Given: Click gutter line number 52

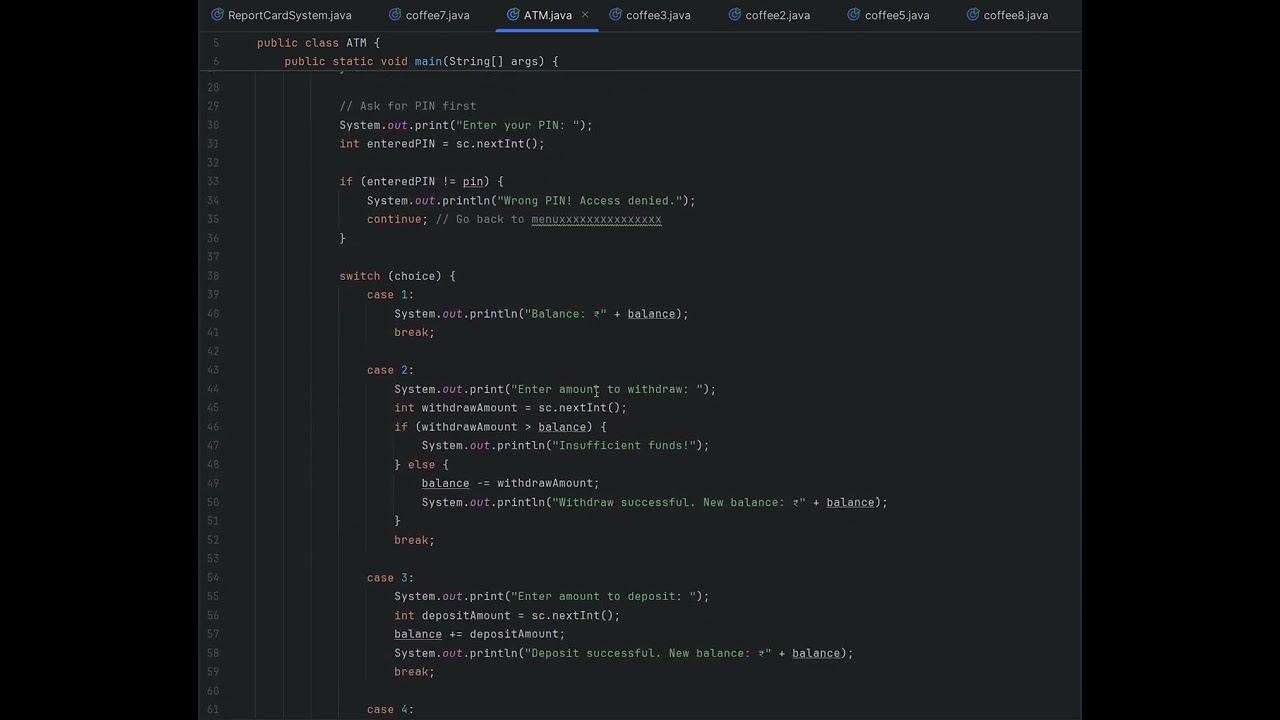Looking at the screenshot, I should point(213,540).
